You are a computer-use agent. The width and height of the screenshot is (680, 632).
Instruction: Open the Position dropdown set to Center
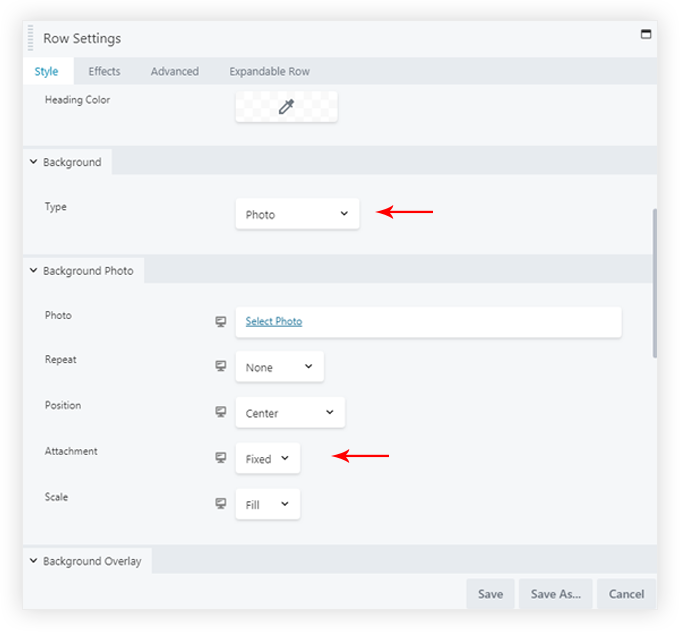click(290, 412)
